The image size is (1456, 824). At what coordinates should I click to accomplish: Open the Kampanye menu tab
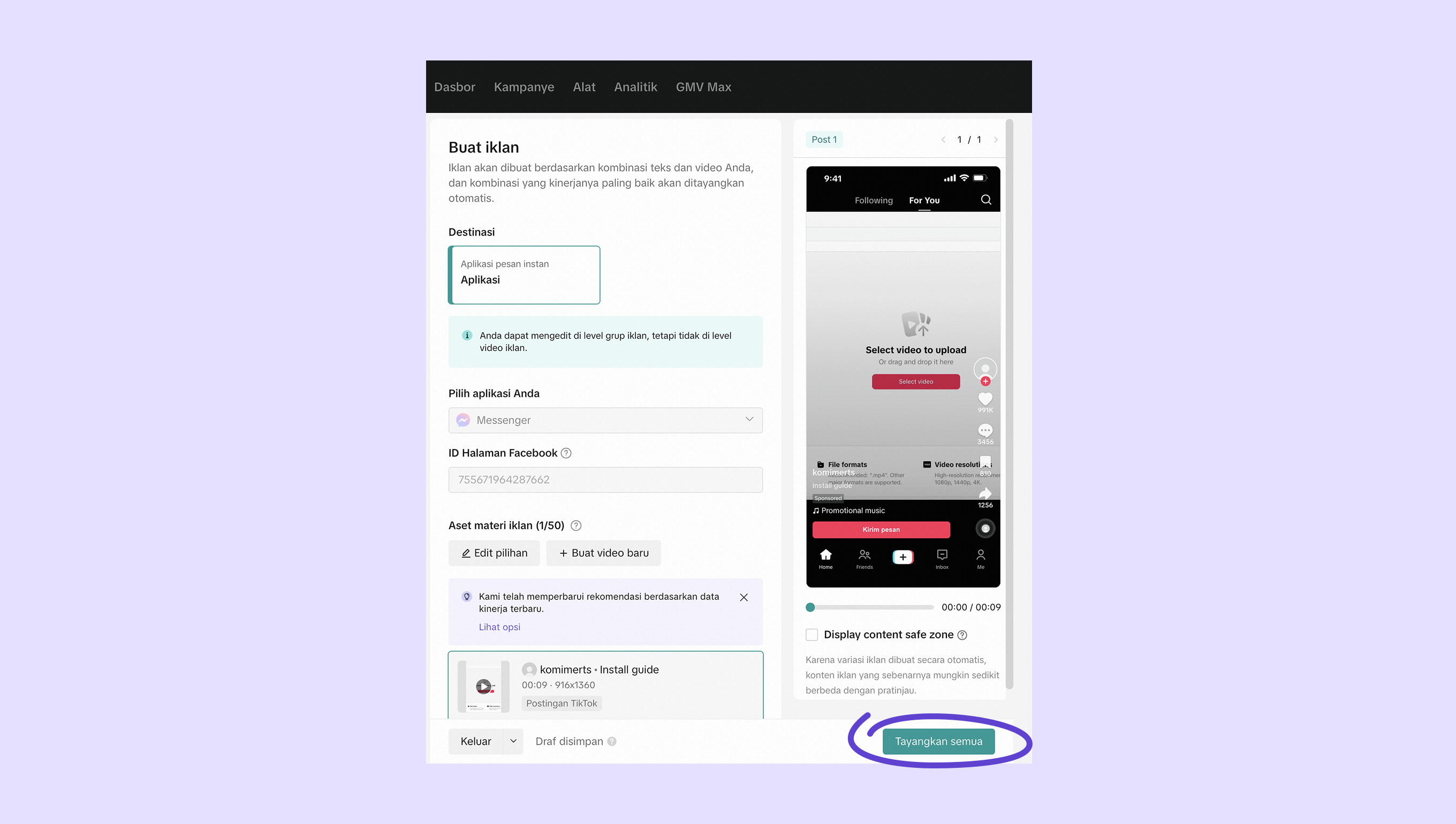pyautogui.click(x=524, y=87)
